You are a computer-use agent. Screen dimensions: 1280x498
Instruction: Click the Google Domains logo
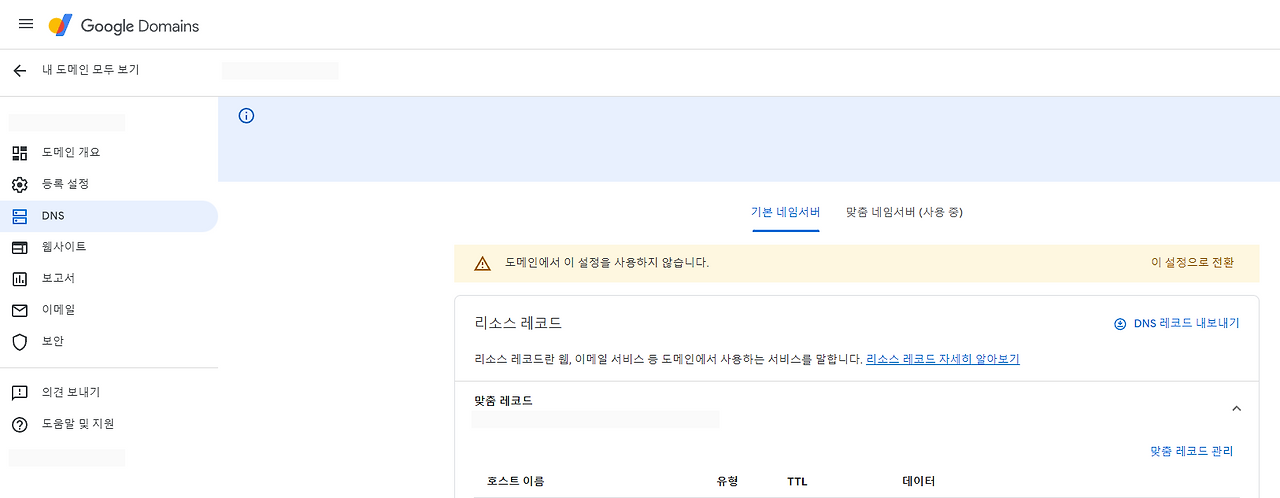point(124,25)
